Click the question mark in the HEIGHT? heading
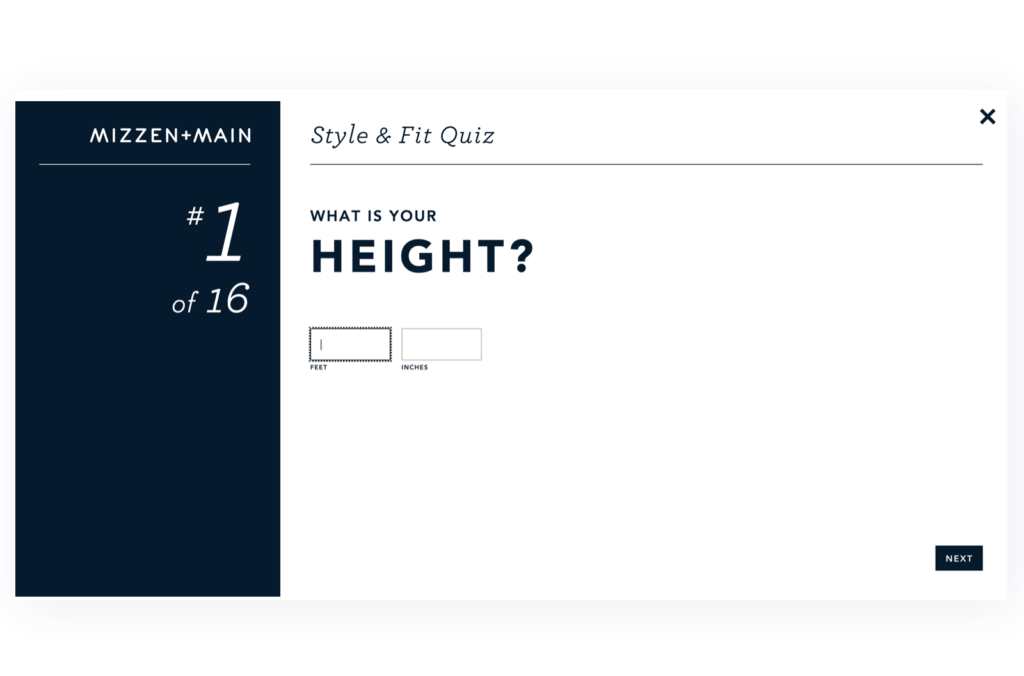The image size is (1024, 676). coord(523,257)
